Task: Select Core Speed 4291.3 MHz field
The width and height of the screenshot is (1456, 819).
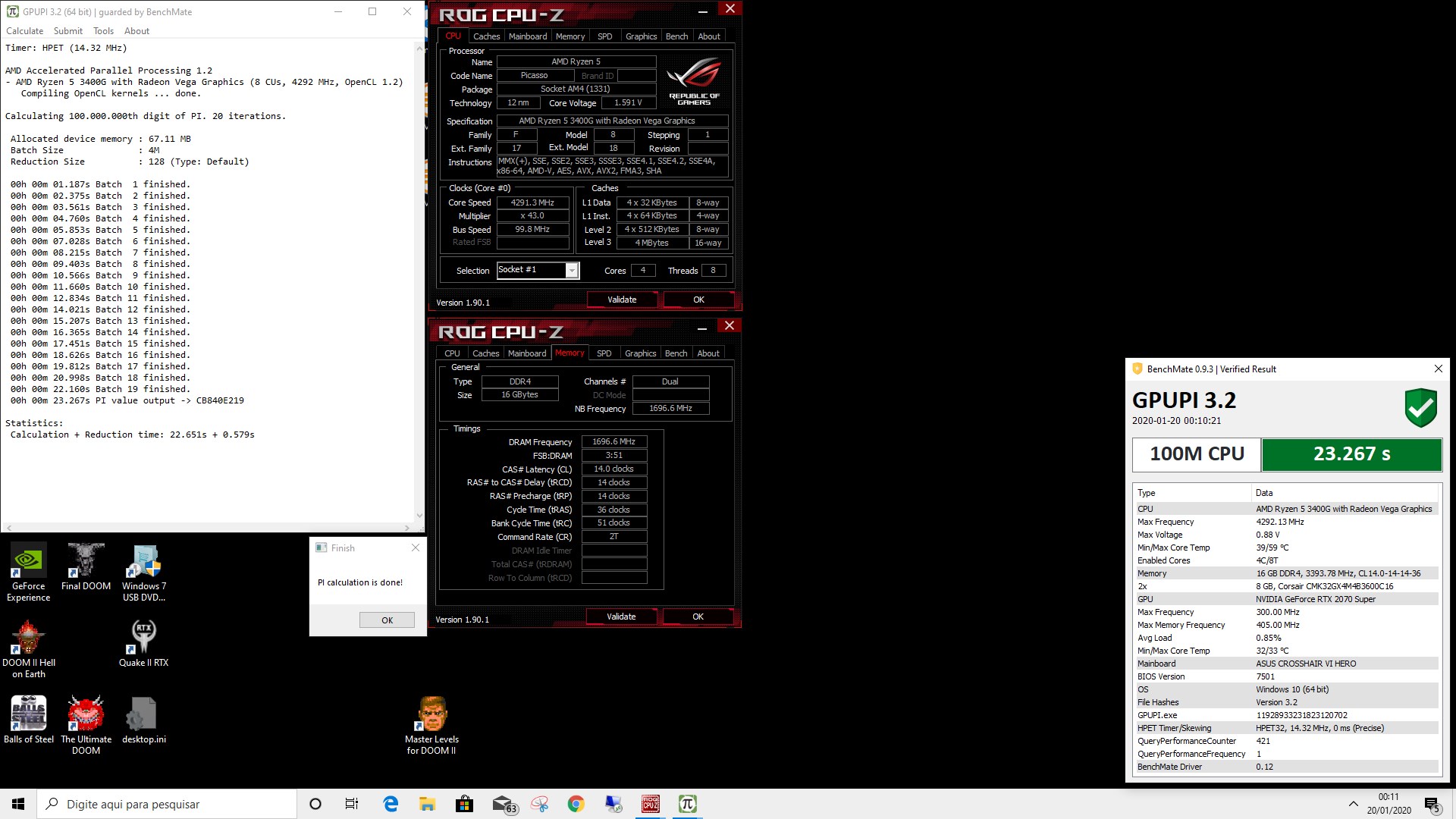Action: (532, 202)
